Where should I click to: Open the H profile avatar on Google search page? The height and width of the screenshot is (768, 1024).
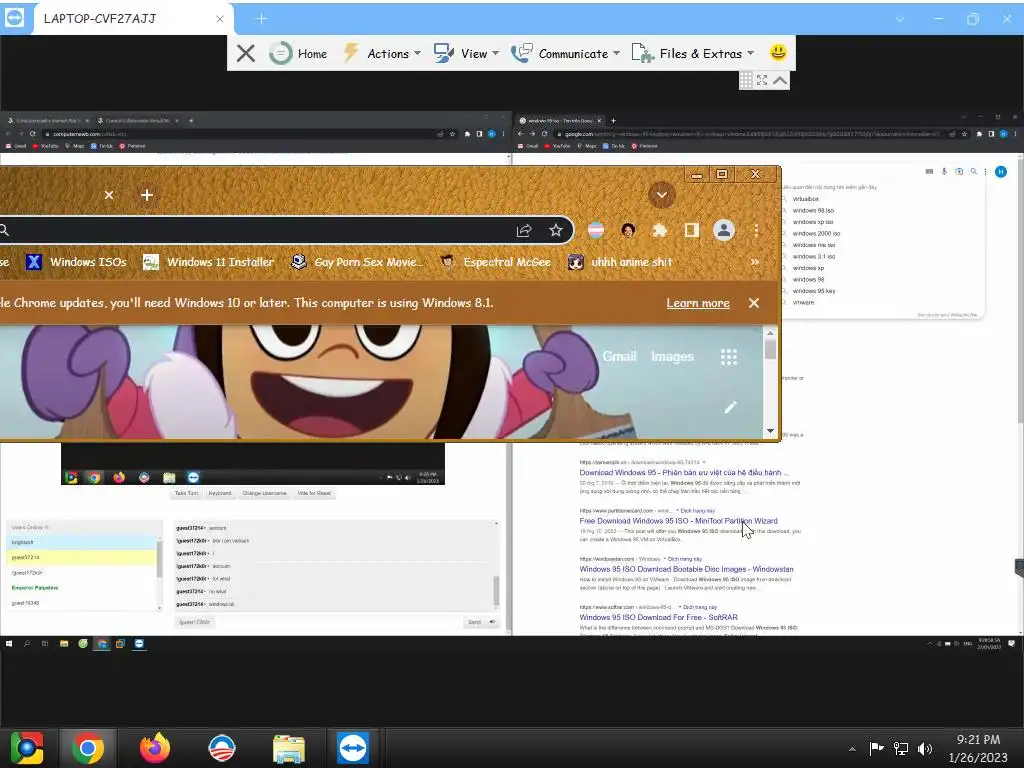(x=1000, y=171)
